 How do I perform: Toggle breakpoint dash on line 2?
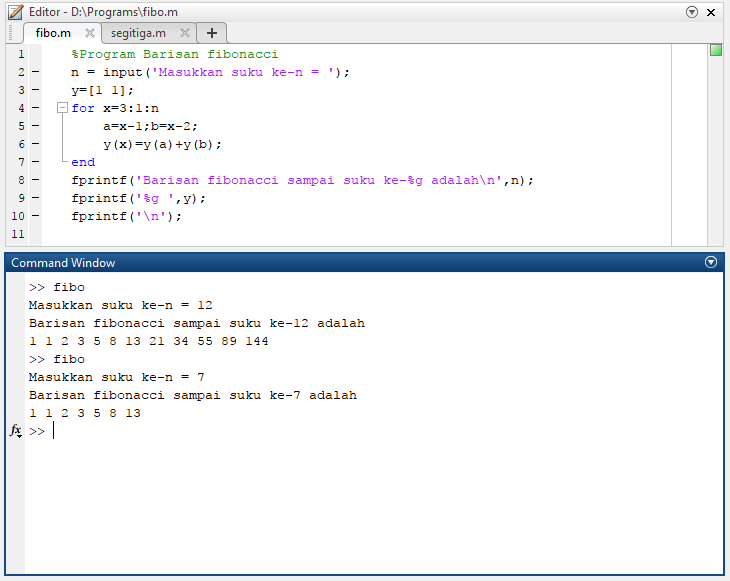[x=36, y=72]
